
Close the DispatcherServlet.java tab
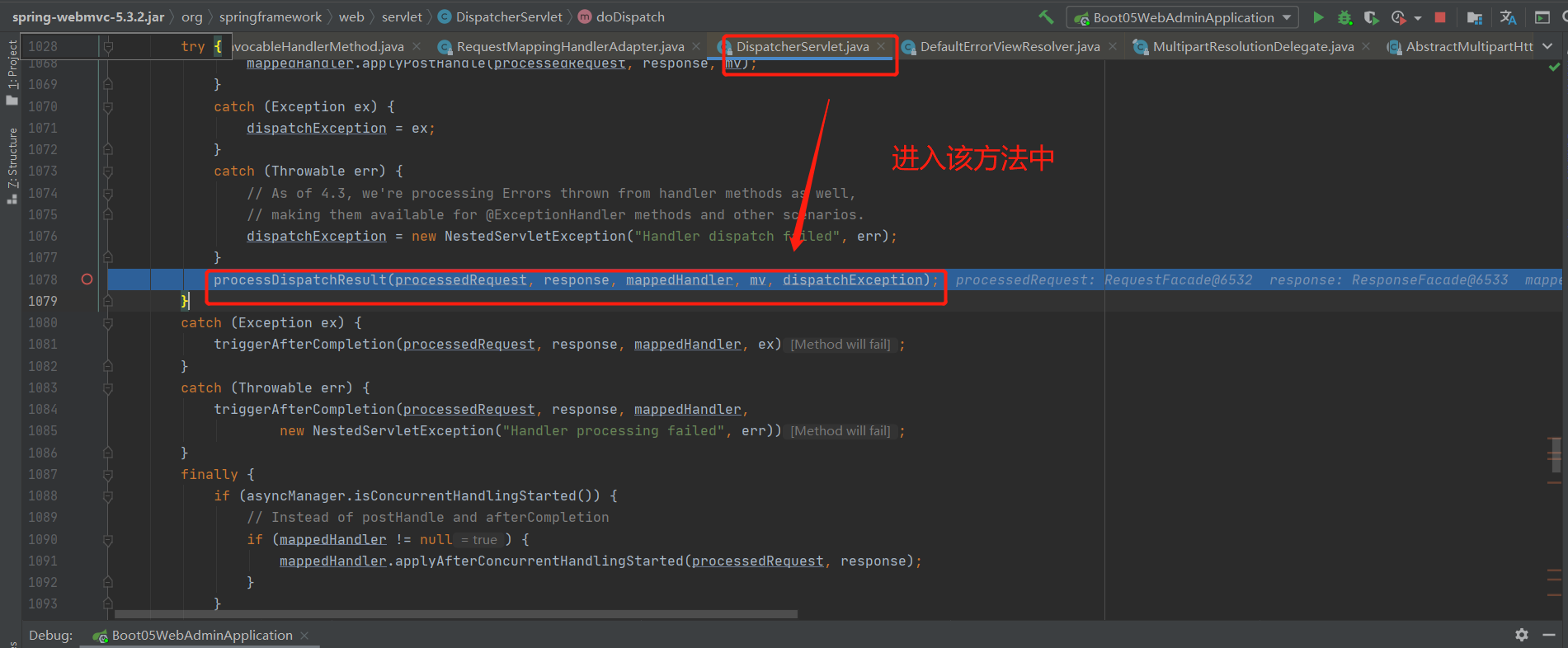[881, 47]
